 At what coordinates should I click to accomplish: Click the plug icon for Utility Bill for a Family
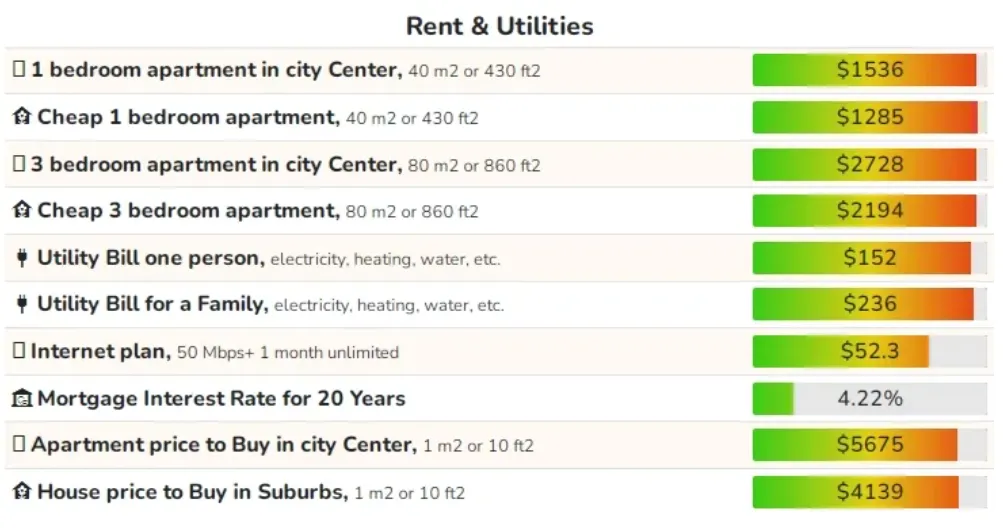(22, 304)
